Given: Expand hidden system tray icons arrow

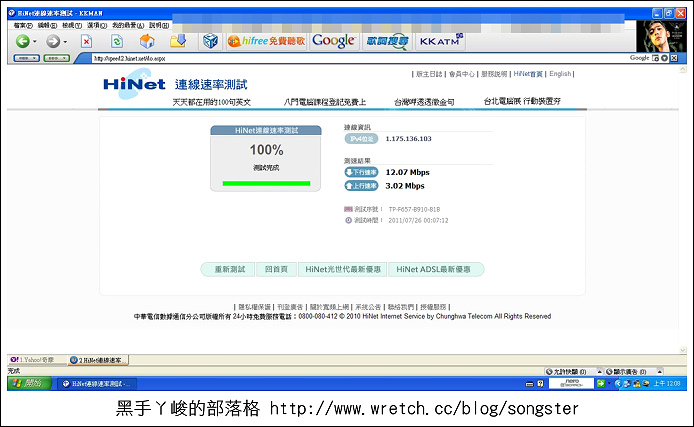Looking at the screenshot, I should point(618,384).
